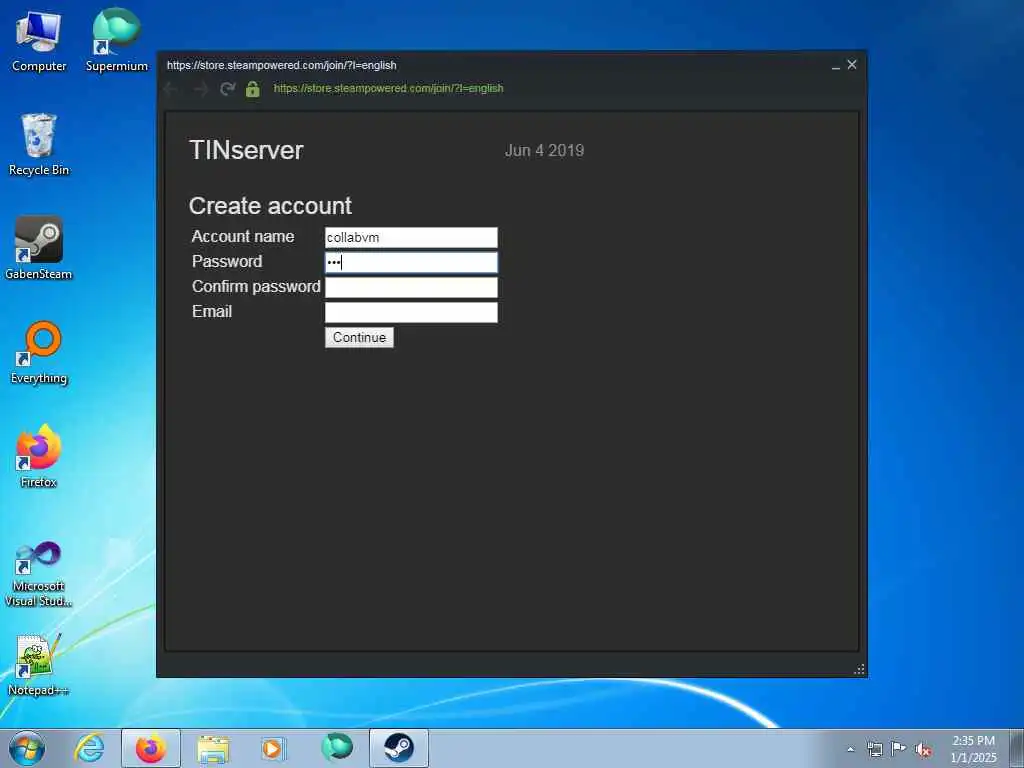Close the Steam browser window
Image resolution: width=1024 pixels, height=768 pixels.
tap(852, 65)
